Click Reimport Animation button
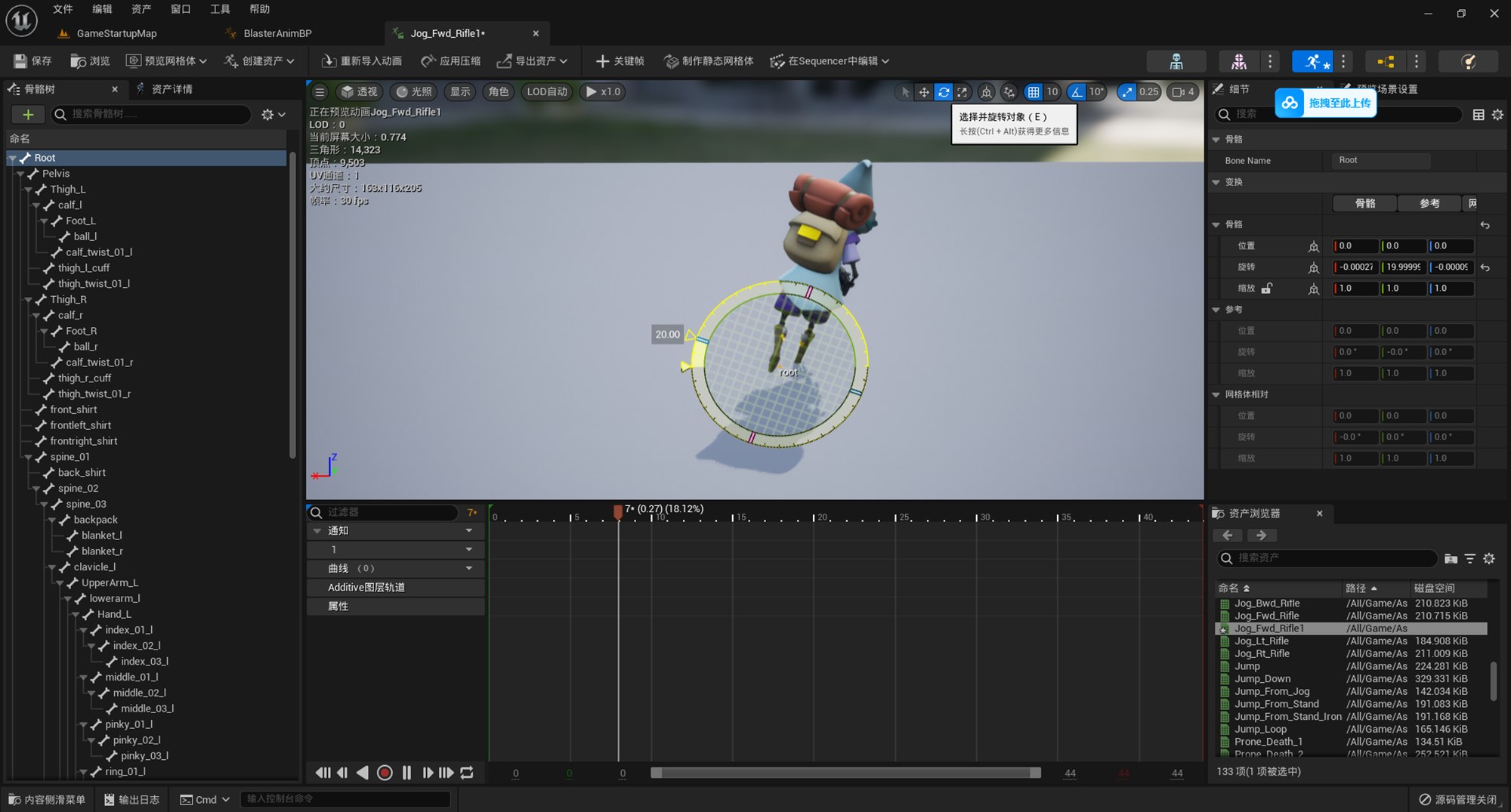 pos(362,61)
